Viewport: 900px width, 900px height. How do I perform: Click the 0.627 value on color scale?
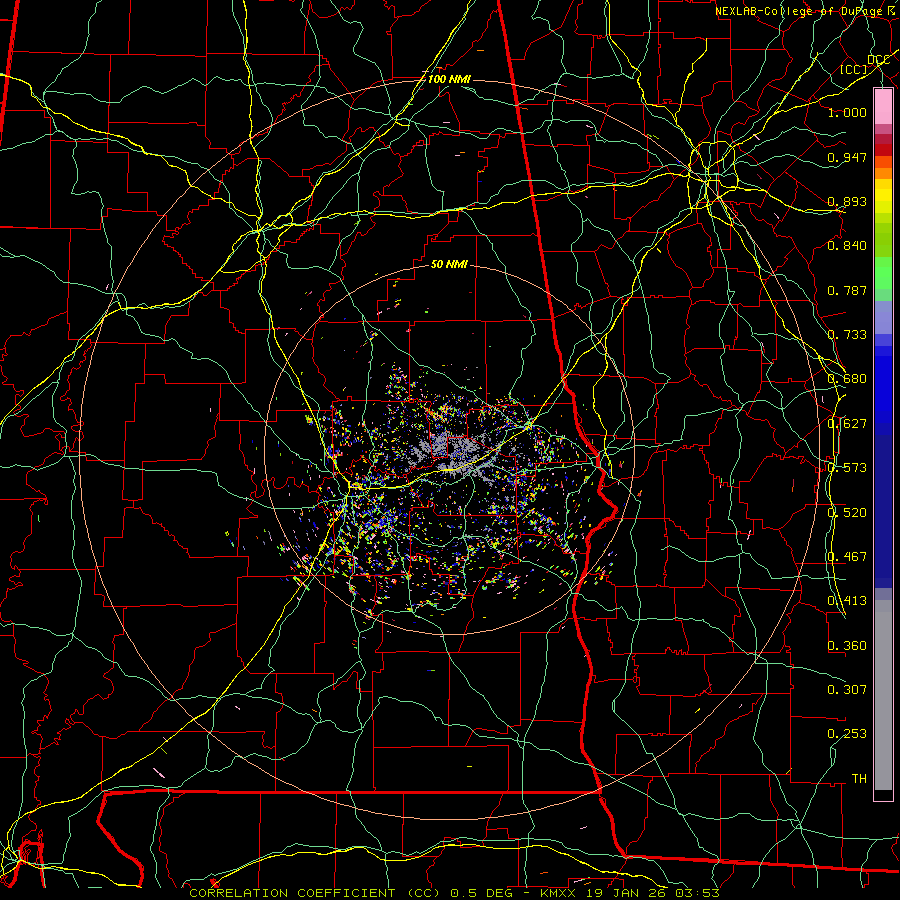(847, 424)
